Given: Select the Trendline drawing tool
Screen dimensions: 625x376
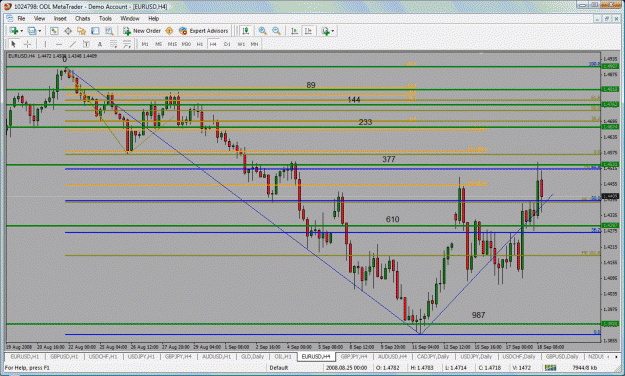Looking at the screenshot, I should point(73,44).
